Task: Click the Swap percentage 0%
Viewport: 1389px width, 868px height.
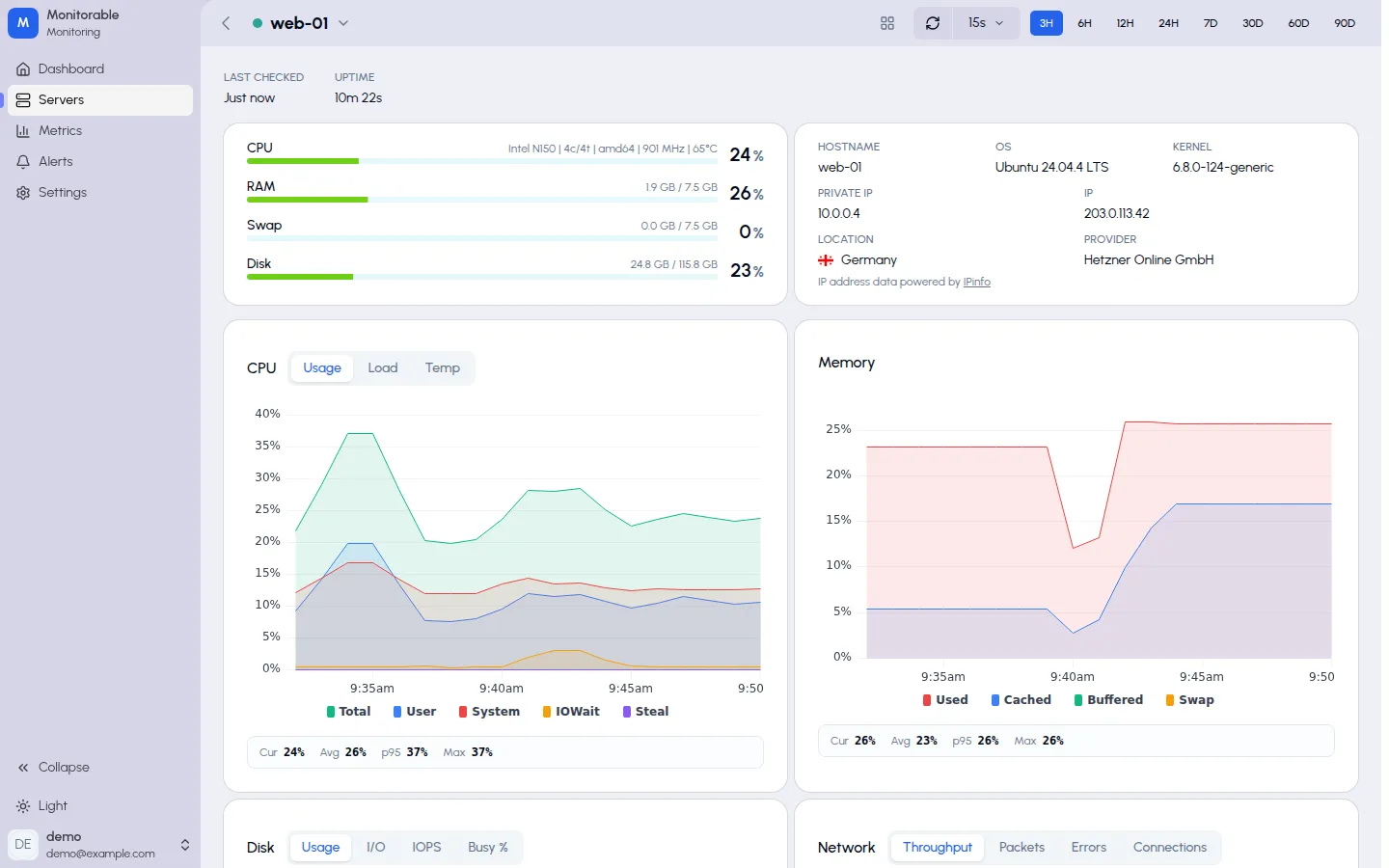Action: point(751,232)
